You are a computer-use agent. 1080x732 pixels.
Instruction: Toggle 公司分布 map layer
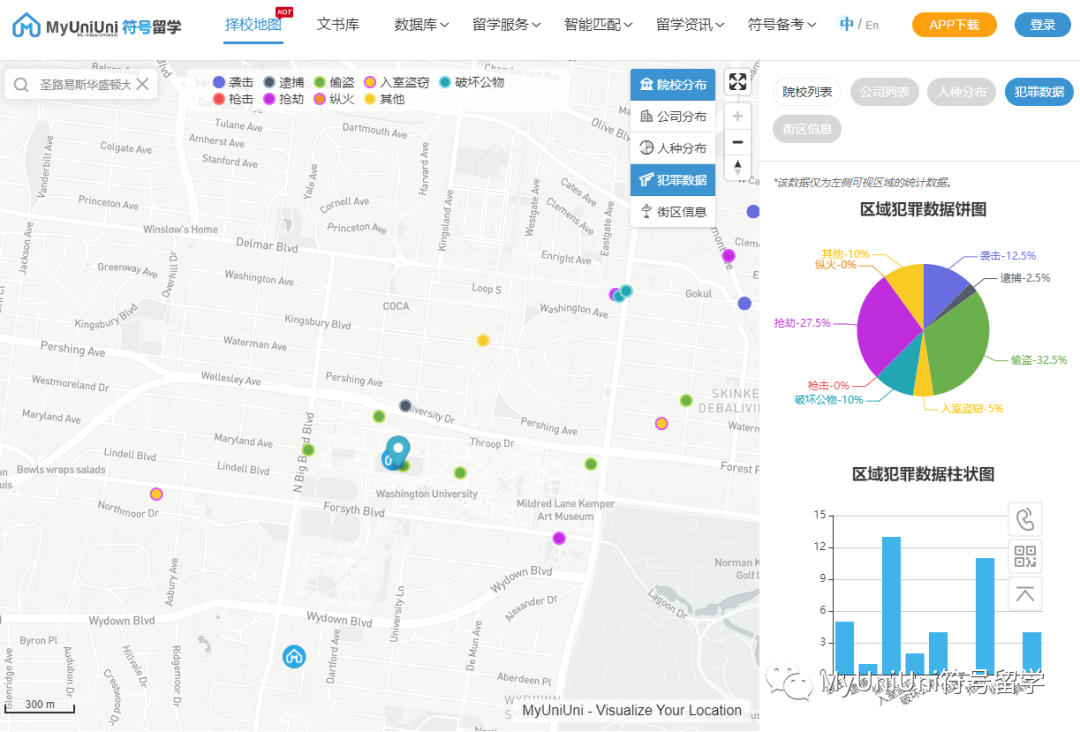pos(673,116)
